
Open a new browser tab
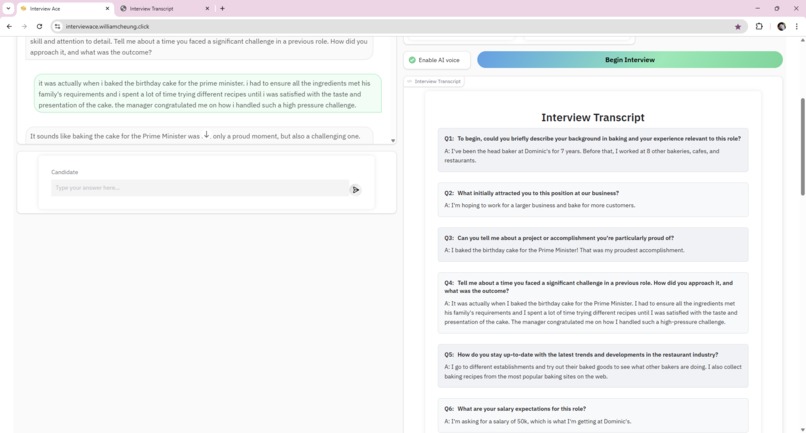click(222, 8)
